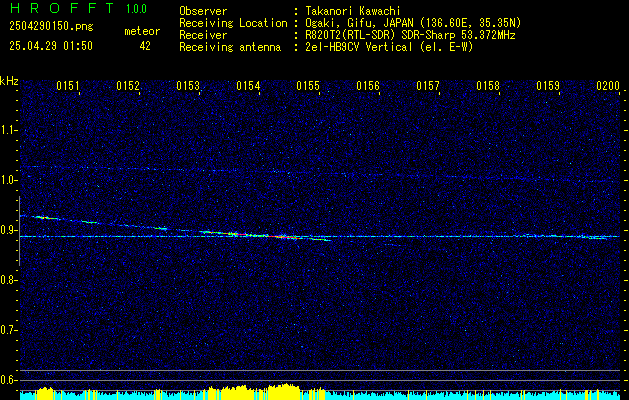The width and height of the screenshot is (629, 400).
Task: Click the 0.7 kHz axis label
Action: click(8, 330)
